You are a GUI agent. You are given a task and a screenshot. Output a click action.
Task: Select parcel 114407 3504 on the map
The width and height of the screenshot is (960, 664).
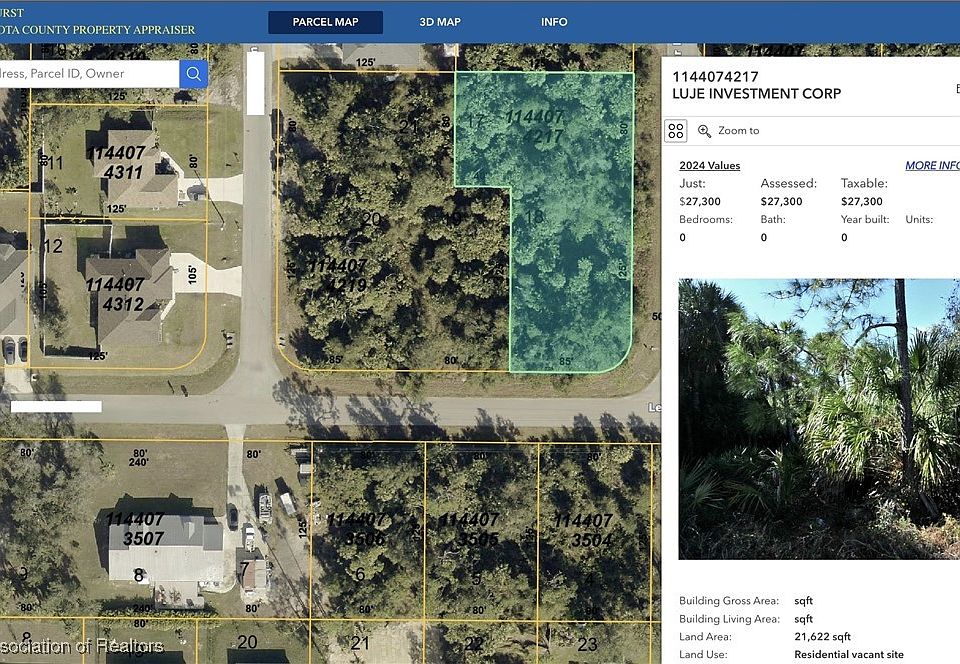click(x=583, y=530)
